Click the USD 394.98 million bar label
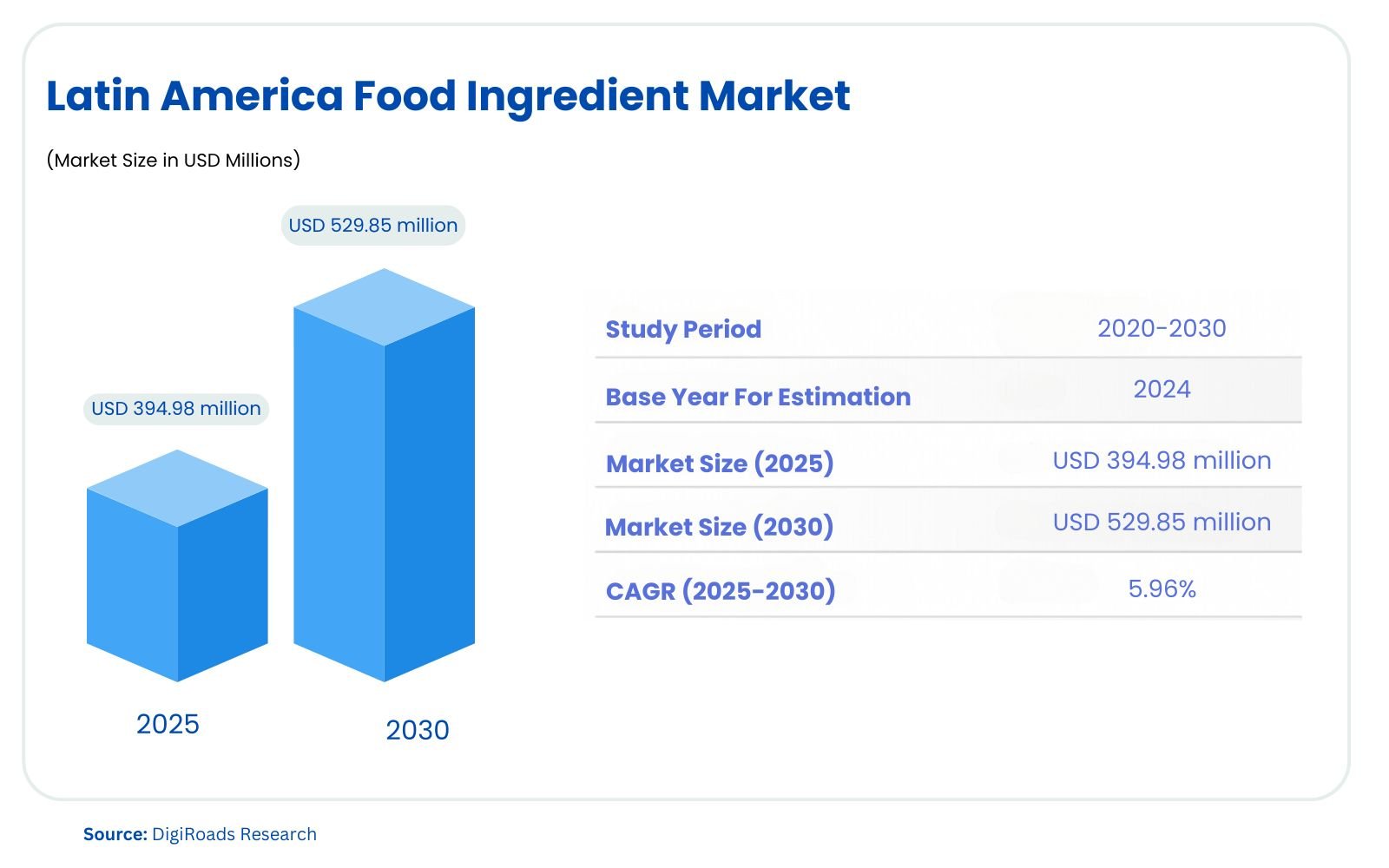Image resolution: width=1389 pixels, height=868 pixels. [176, 409]
